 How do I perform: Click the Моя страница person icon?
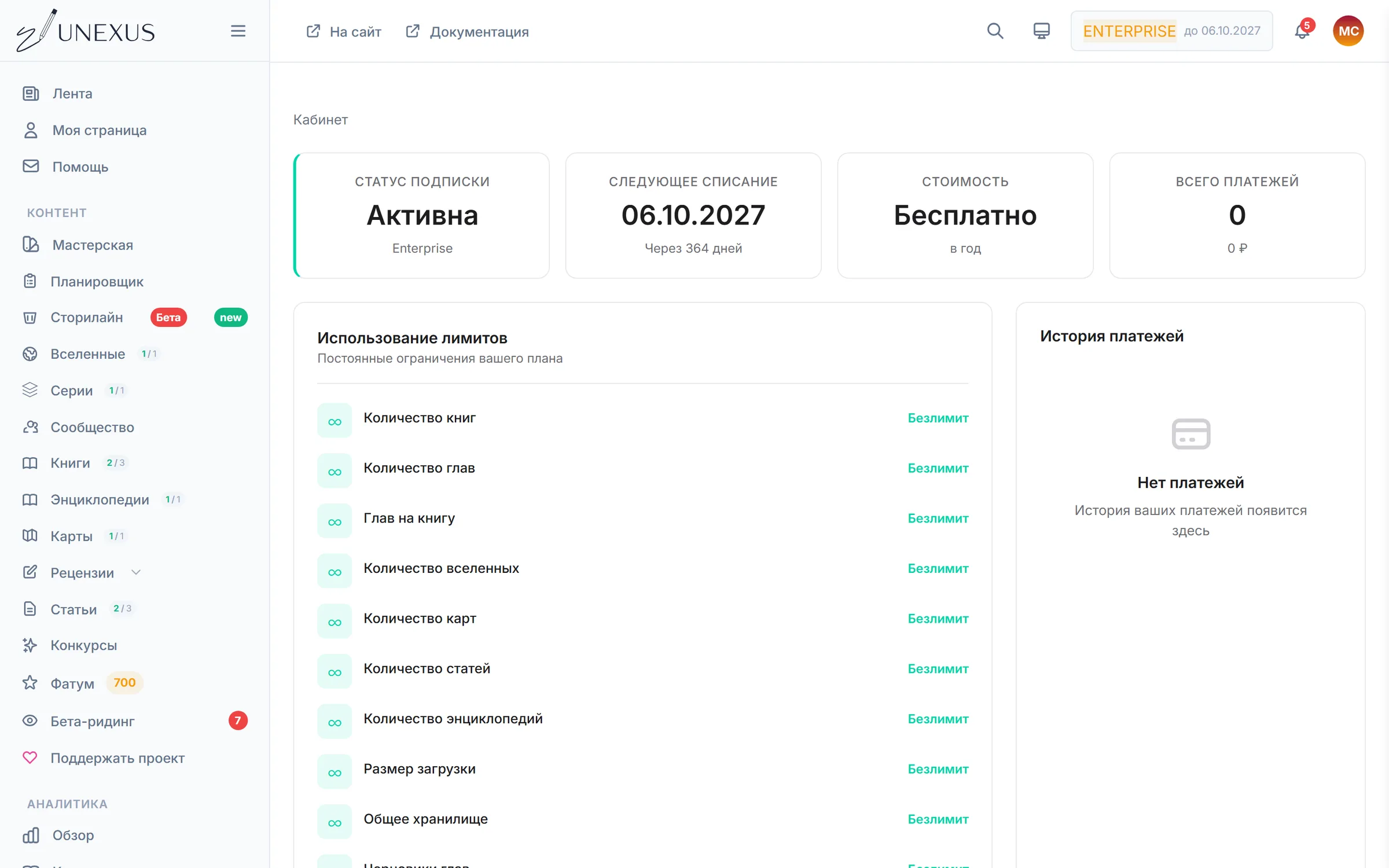click(31, 130)
